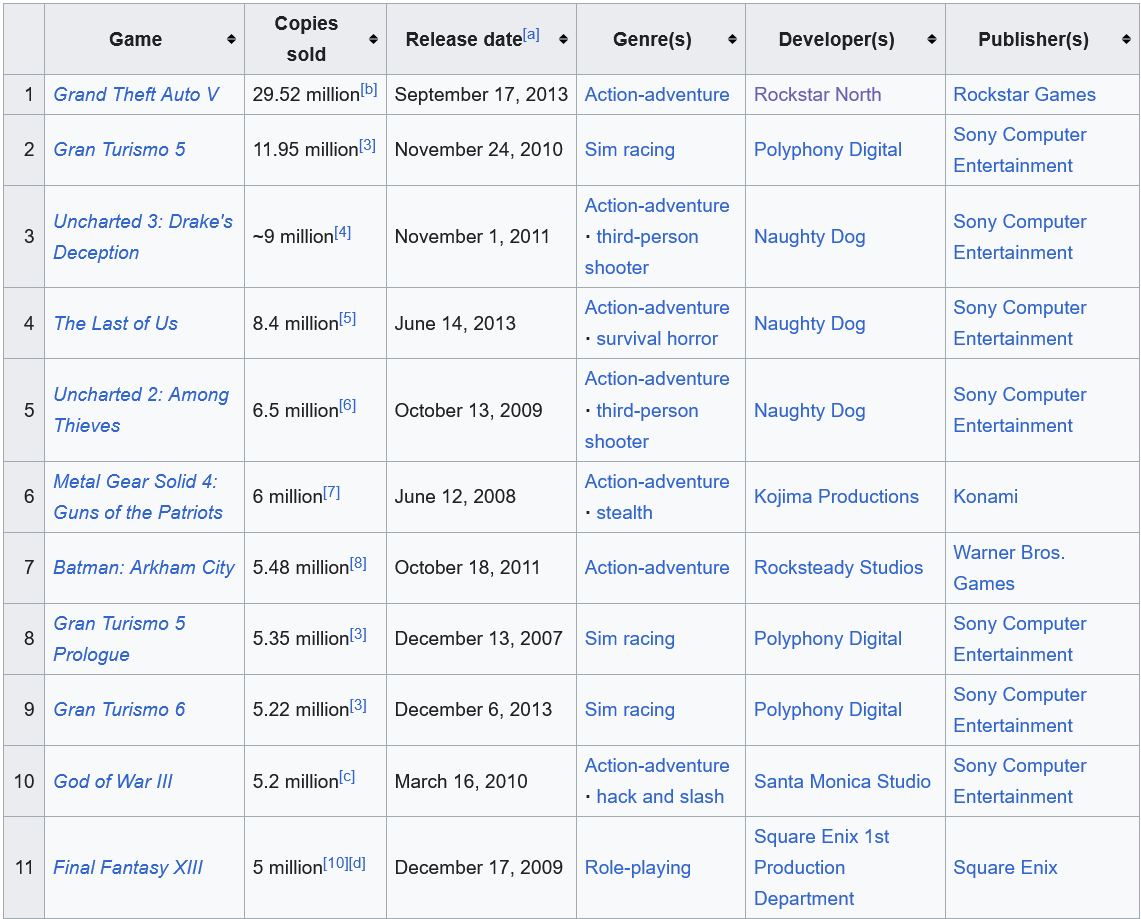Follow footnote [c] beside 5.2 million

point(347,776)
